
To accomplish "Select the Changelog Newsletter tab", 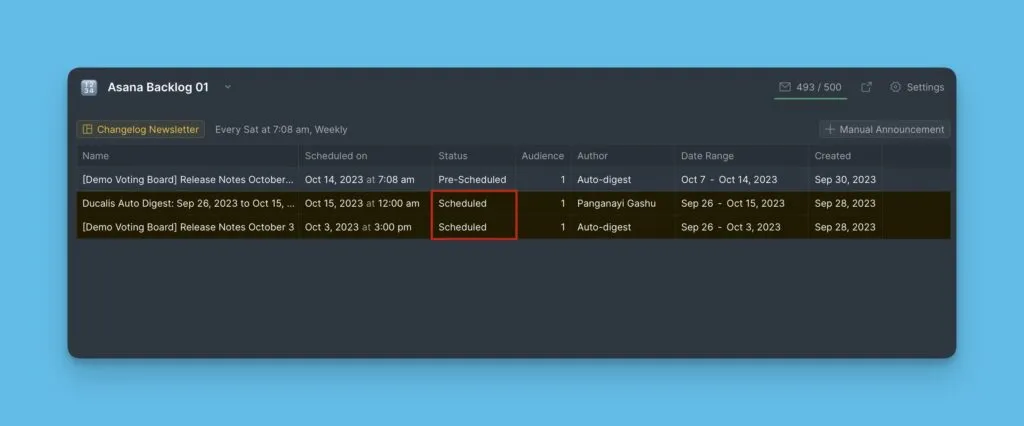I will 141,129.
